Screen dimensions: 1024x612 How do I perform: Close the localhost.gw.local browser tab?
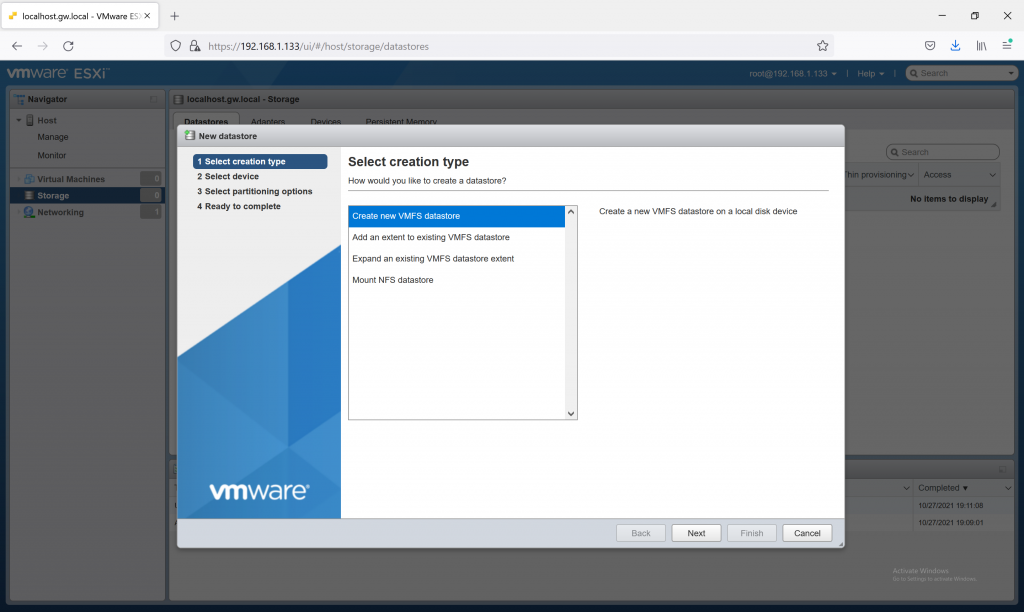point(147,16)
